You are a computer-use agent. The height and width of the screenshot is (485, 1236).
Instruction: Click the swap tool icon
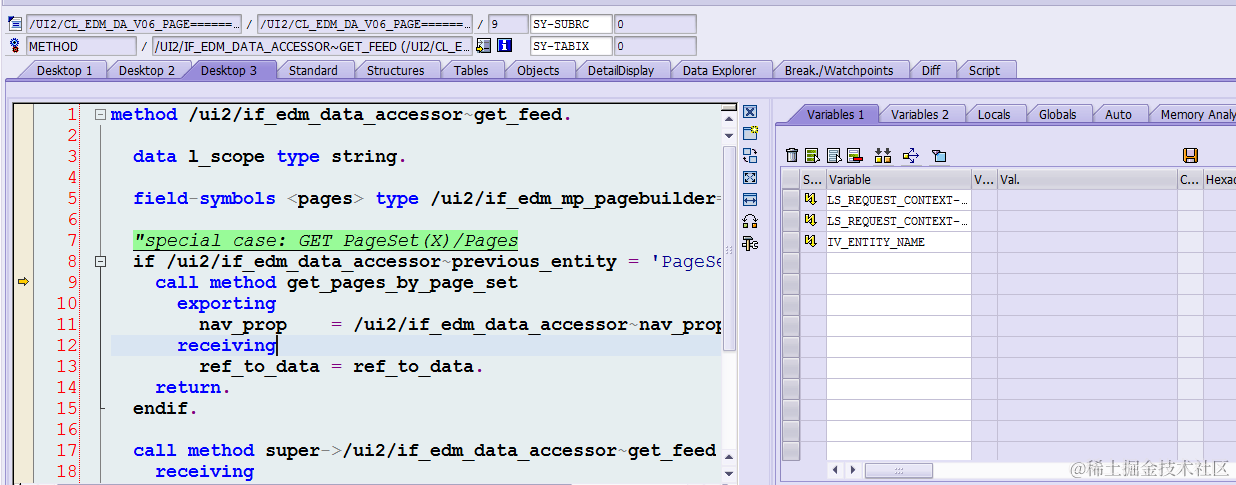pyautogui.click(x=751, y=155)
